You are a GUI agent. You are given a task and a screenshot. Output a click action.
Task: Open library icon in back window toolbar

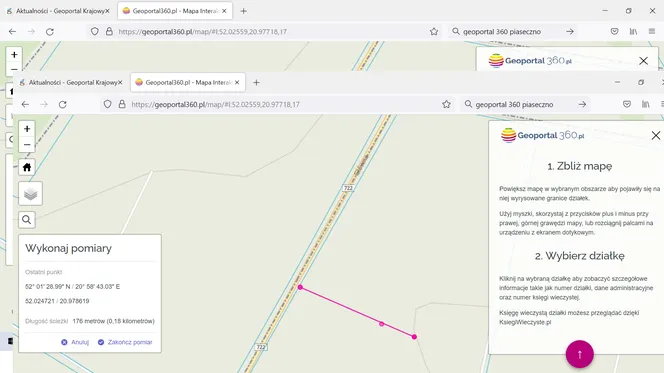tap(633, 31)
